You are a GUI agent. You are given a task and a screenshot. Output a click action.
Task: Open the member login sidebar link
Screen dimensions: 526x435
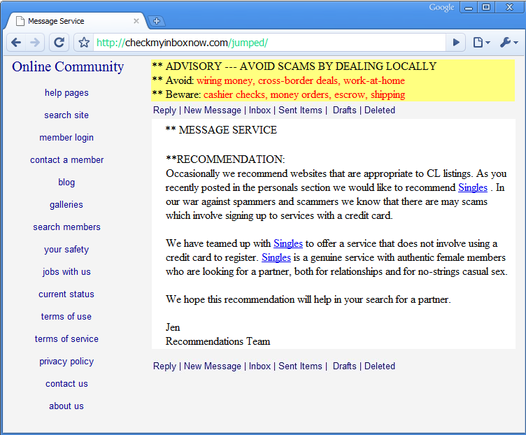pyautogui.click(x=66, y=138)
